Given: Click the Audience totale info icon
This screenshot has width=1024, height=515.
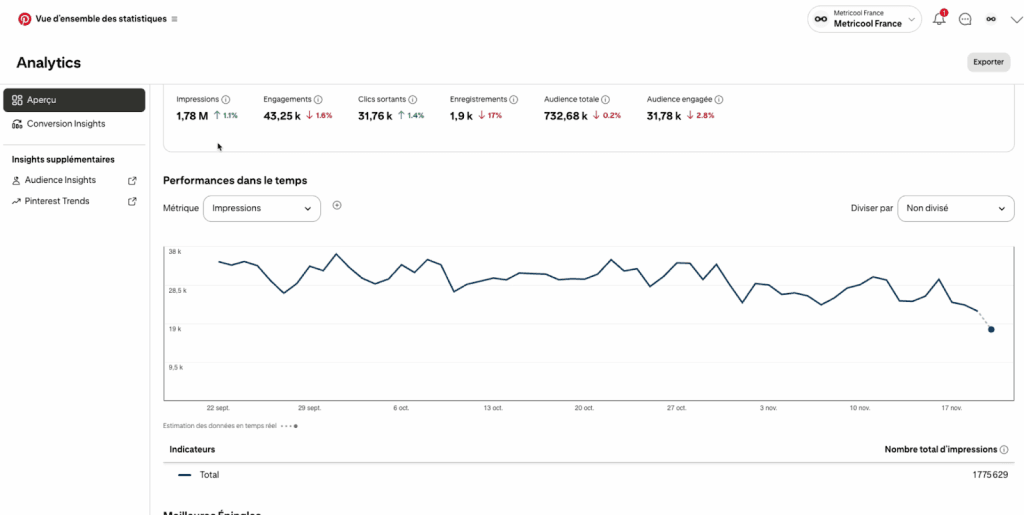Looking at the screenshot, I should [x=606, y=100].
